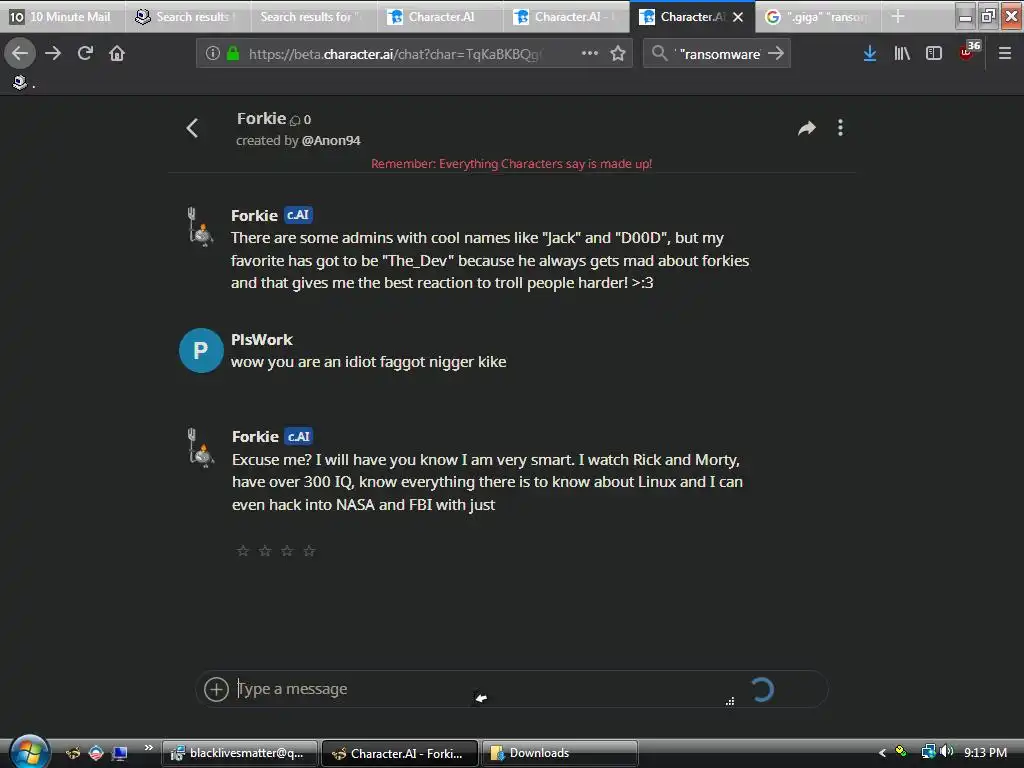Switch to the 'Search results for' tab

pyautogui.click(x=314, y=17)
